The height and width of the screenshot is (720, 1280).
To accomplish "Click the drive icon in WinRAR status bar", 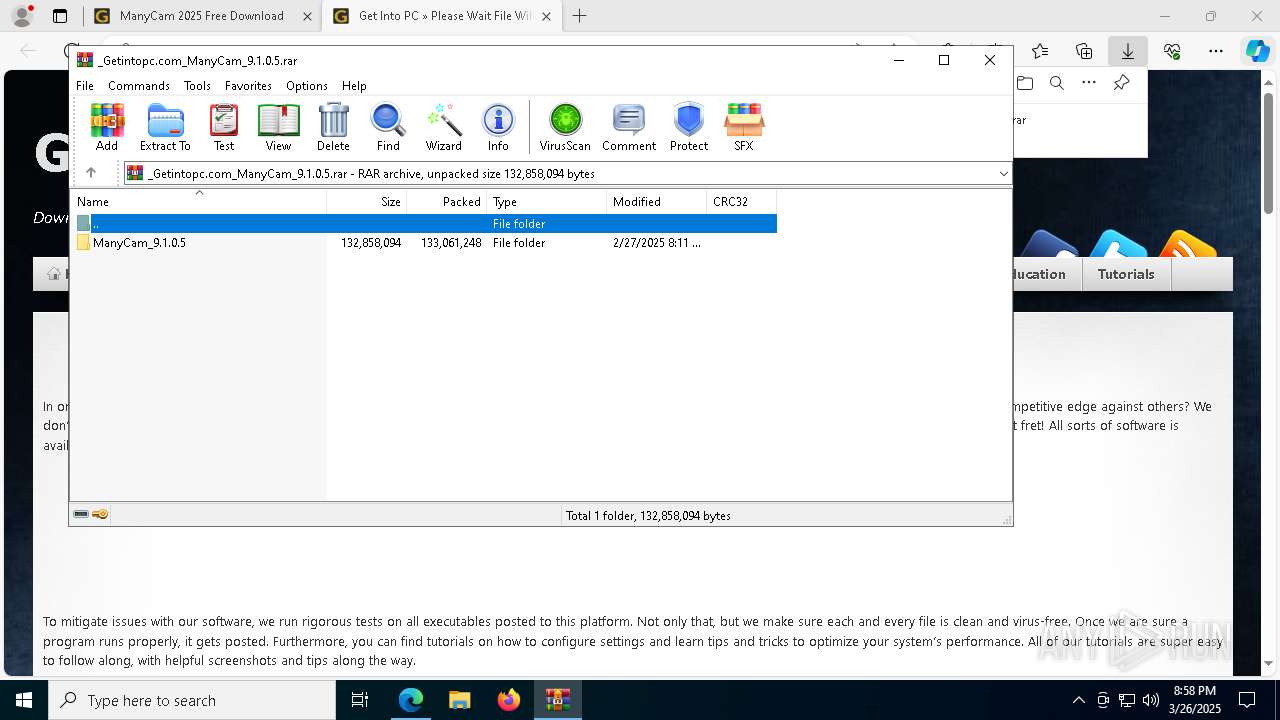I will (x=81, y=514).
